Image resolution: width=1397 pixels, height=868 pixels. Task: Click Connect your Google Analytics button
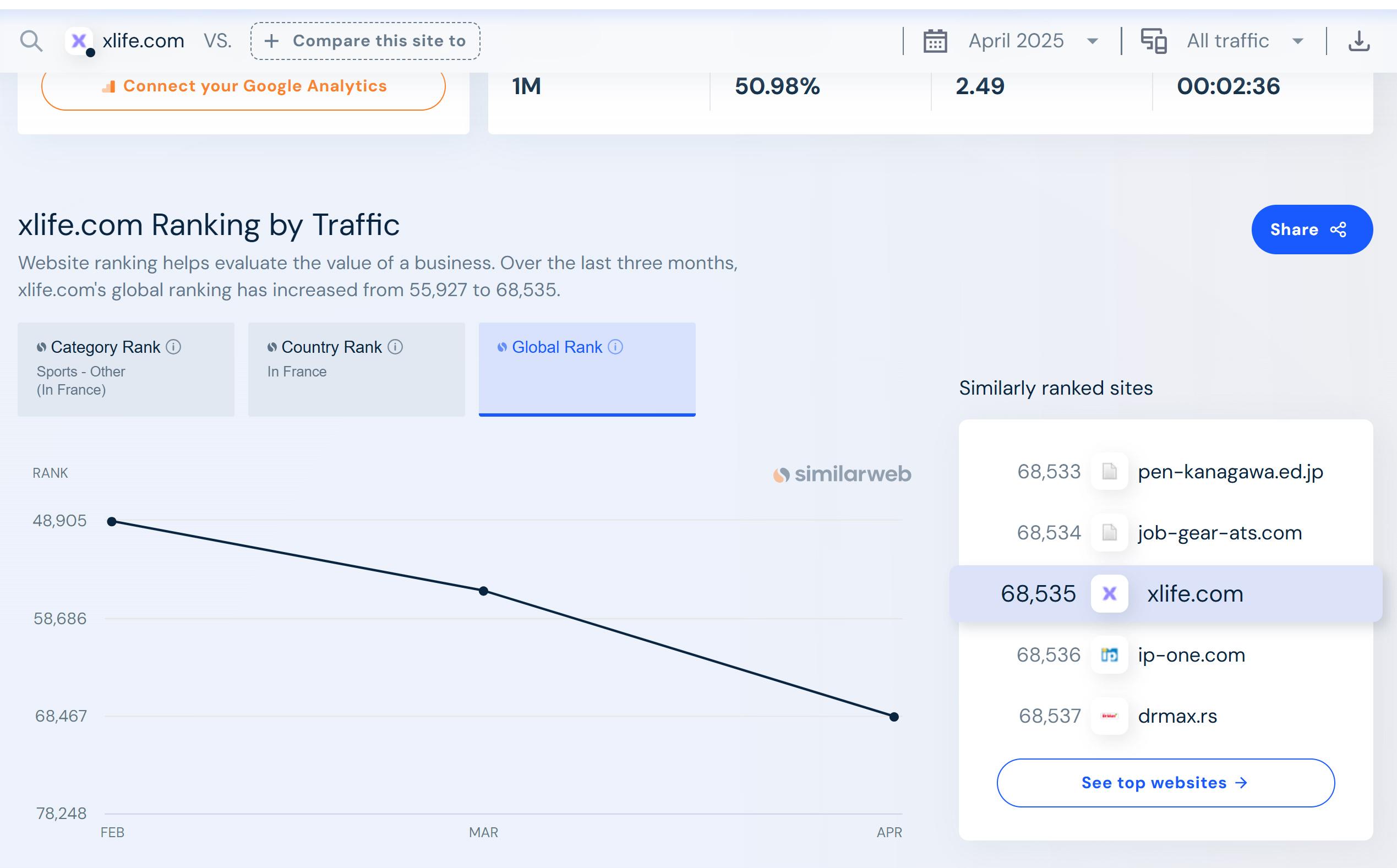(x=243, y=86)
